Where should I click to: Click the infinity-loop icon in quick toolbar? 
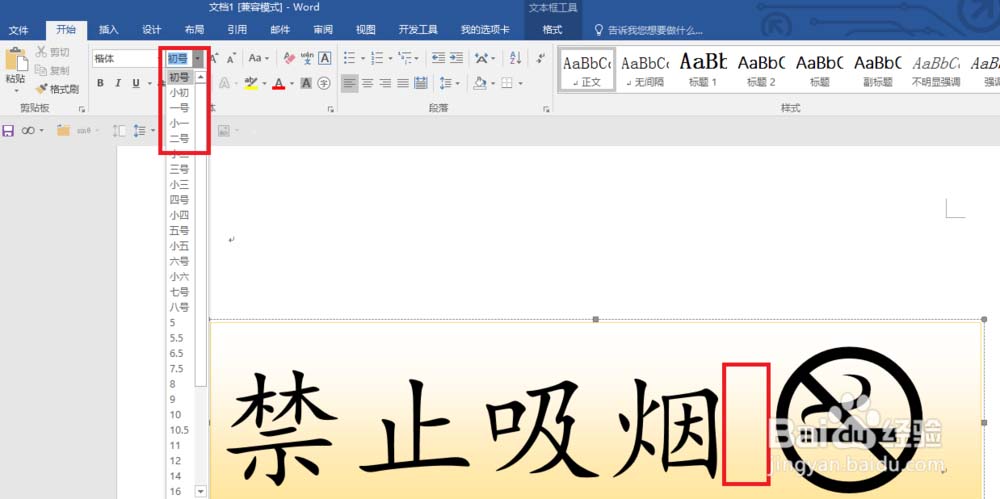28,130
